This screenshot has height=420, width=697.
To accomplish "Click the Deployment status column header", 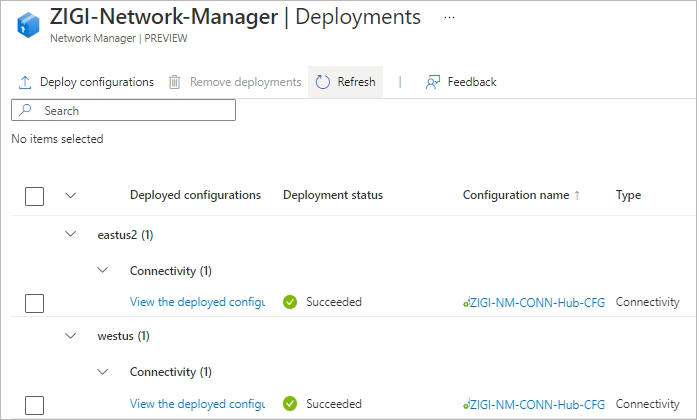I will point(333,195).
